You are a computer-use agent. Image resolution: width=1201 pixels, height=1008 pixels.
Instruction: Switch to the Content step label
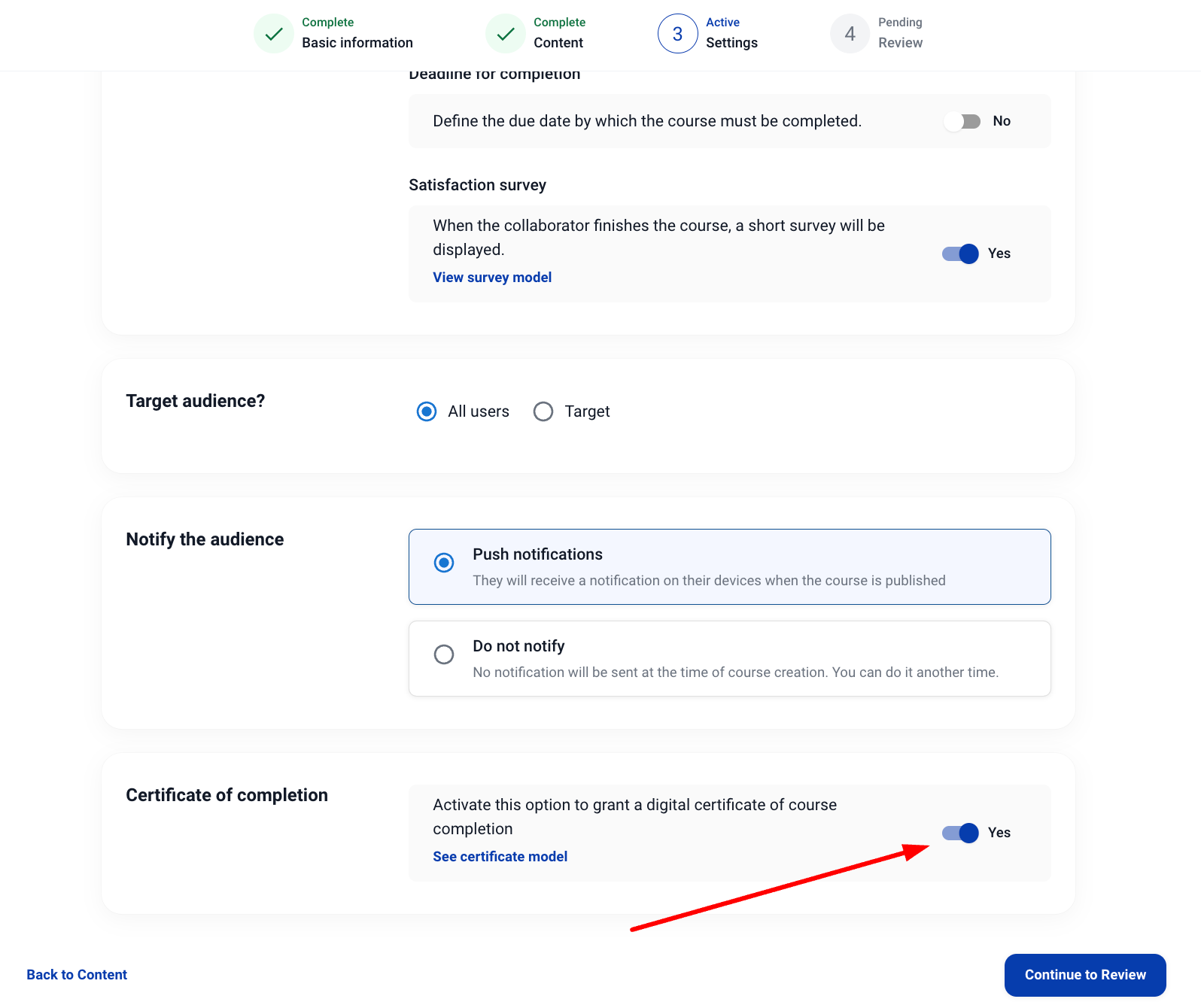(x=558, y=43)
